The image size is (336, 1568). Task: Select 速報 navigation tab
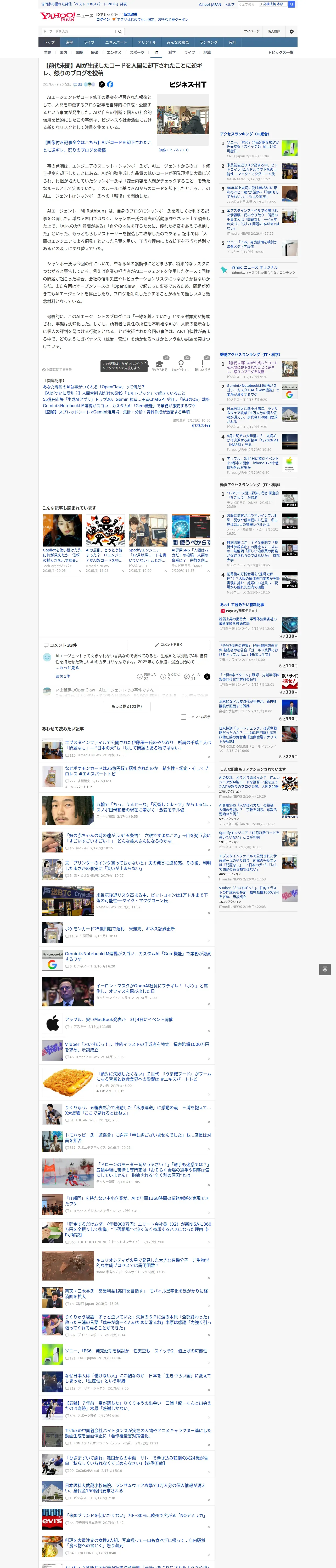coord(69,43)
